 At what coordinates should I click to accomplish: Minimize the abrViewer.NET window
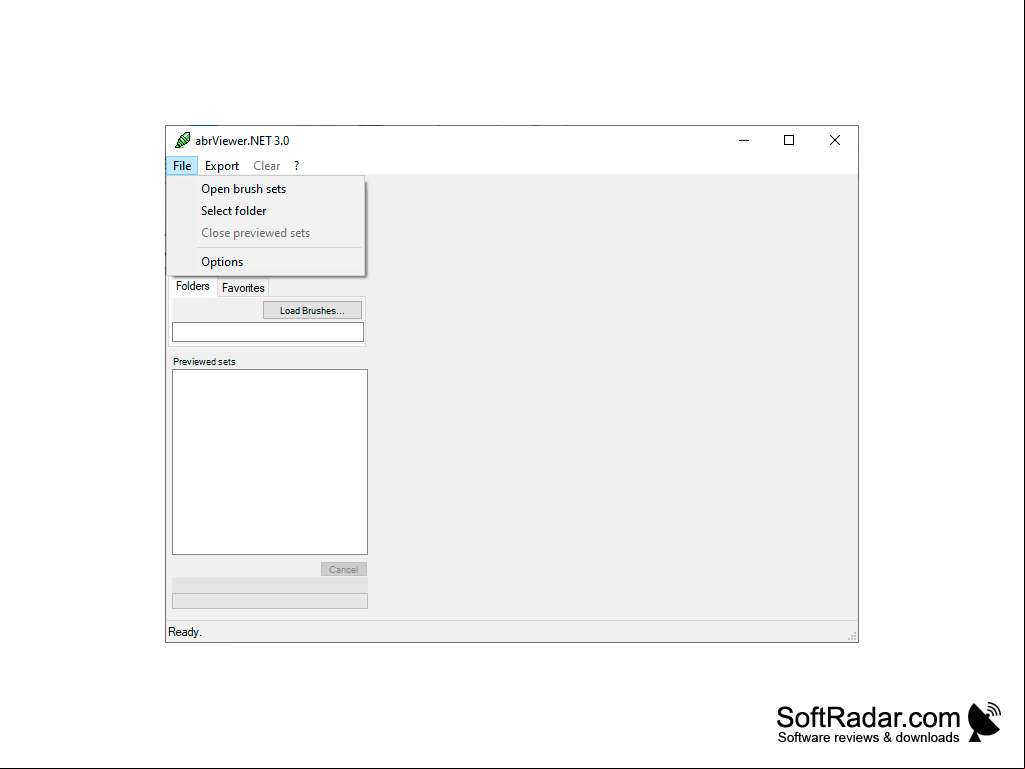pyautogui.click(x=744, y=140)
